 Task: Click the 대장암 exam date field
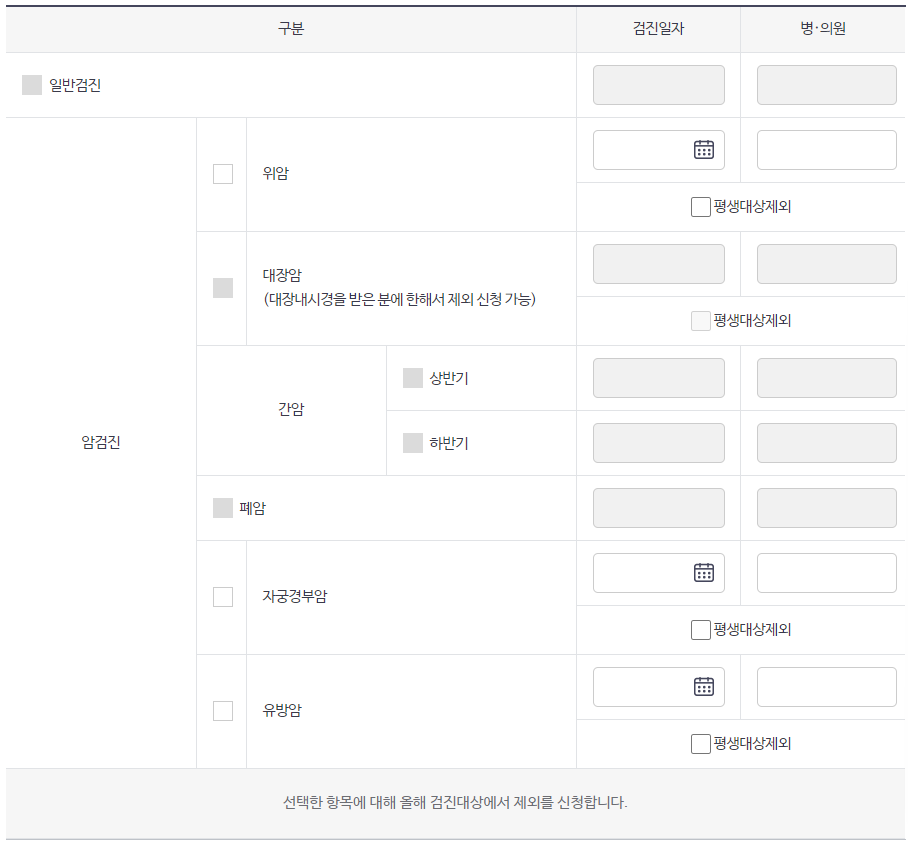[x=659, y=264]
